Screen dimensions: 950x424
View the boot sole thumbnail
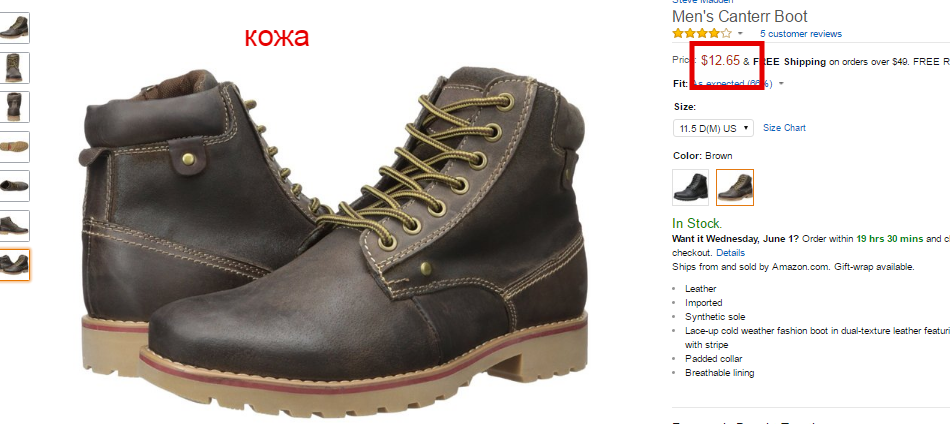[x=15, y=147]
